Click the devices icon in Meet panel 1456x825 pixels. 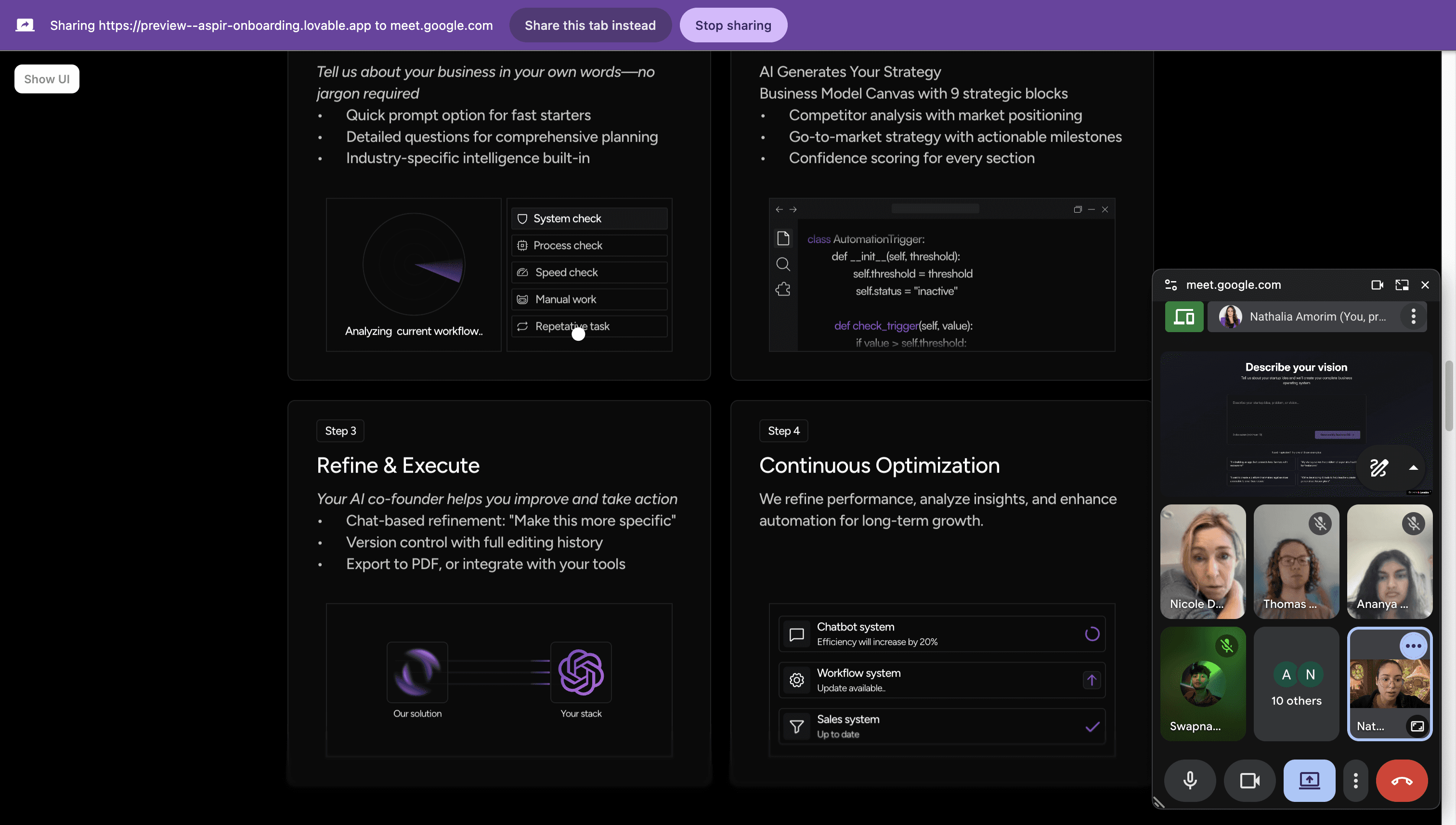[1183, 316]
